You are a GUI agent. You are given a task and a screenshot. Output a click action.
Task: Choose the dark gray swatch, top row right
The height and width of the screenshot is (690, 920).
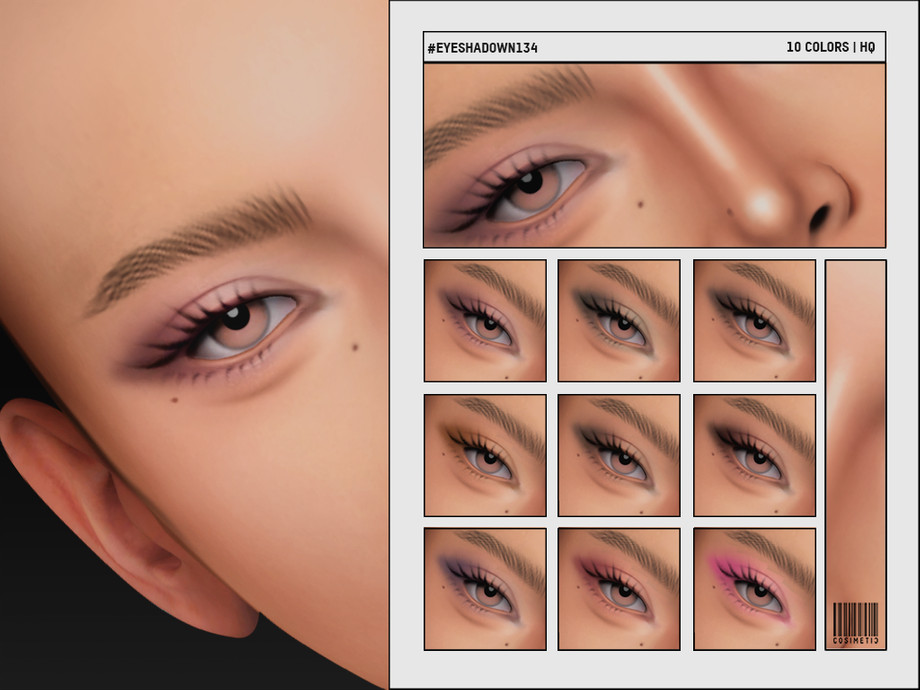tap(754, 320)
